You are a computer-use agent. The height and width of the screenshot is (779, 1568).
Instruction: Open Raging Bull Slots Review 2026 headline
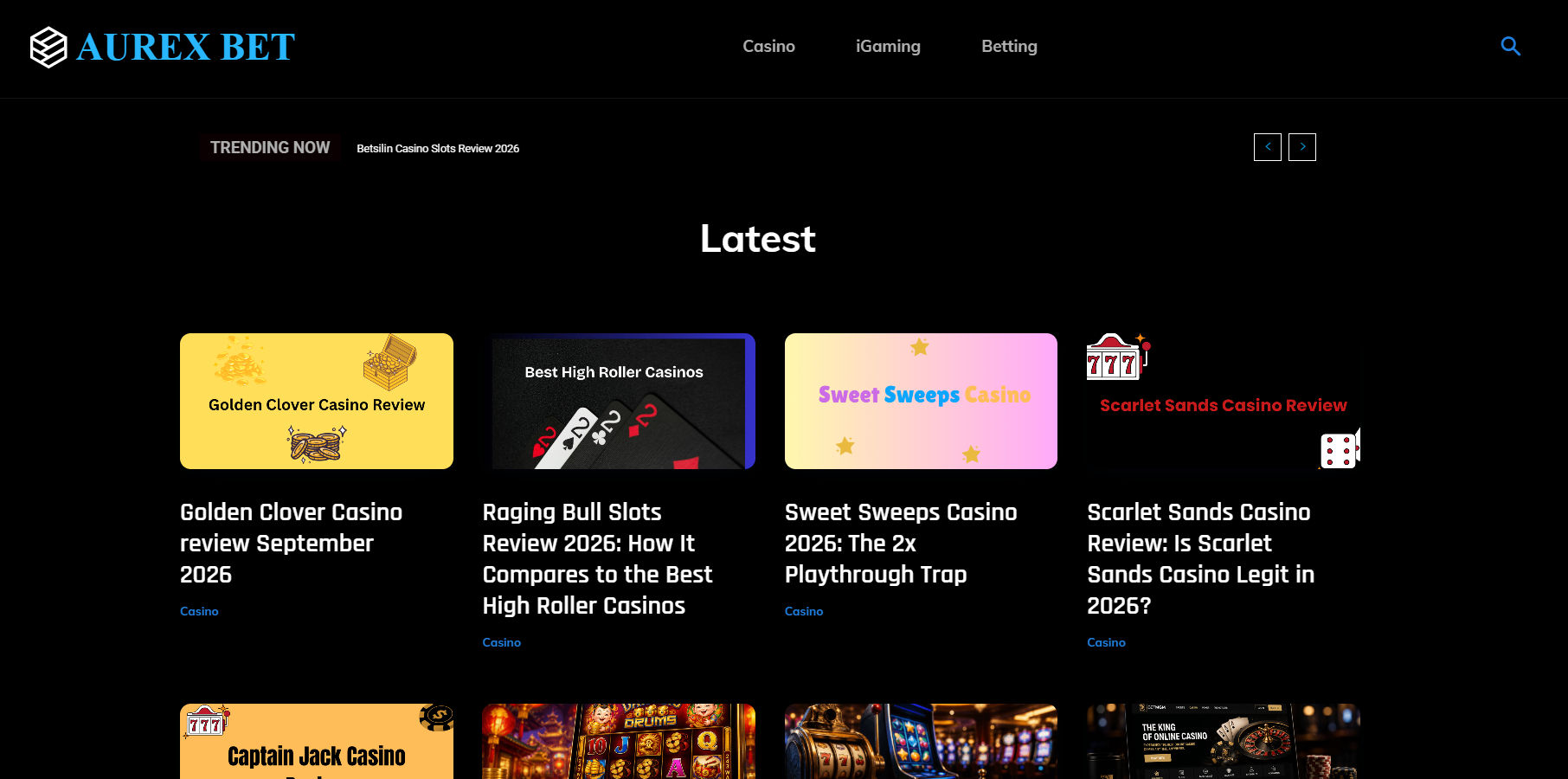(597, 558)
